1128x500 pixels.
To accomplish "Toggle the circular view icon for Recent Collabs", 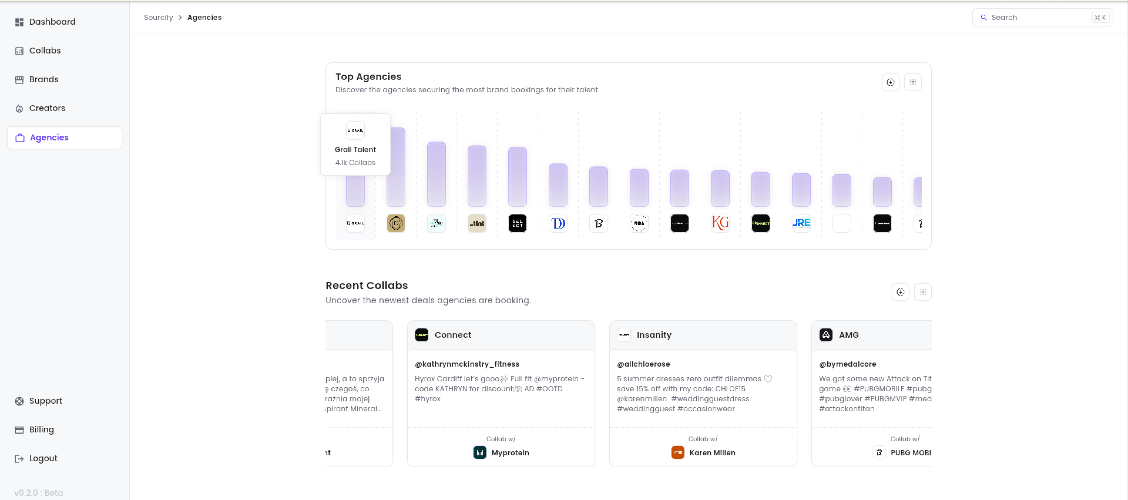I will pyautogui.click(x=900, y=292).
